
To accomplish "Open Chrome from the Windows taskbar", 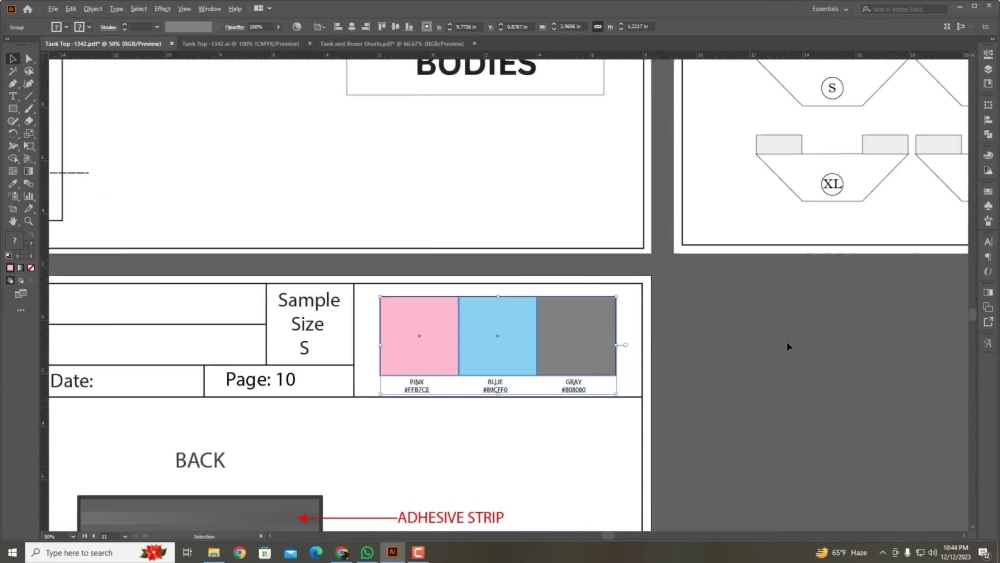I will click(239, 553).
